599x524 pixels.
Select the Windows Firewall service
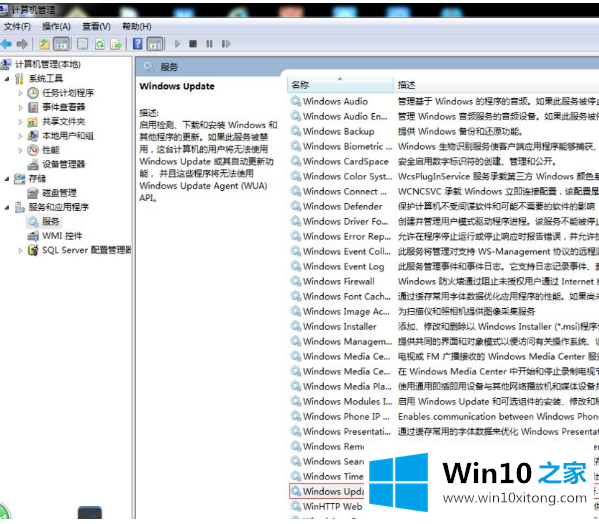[338, 281]
